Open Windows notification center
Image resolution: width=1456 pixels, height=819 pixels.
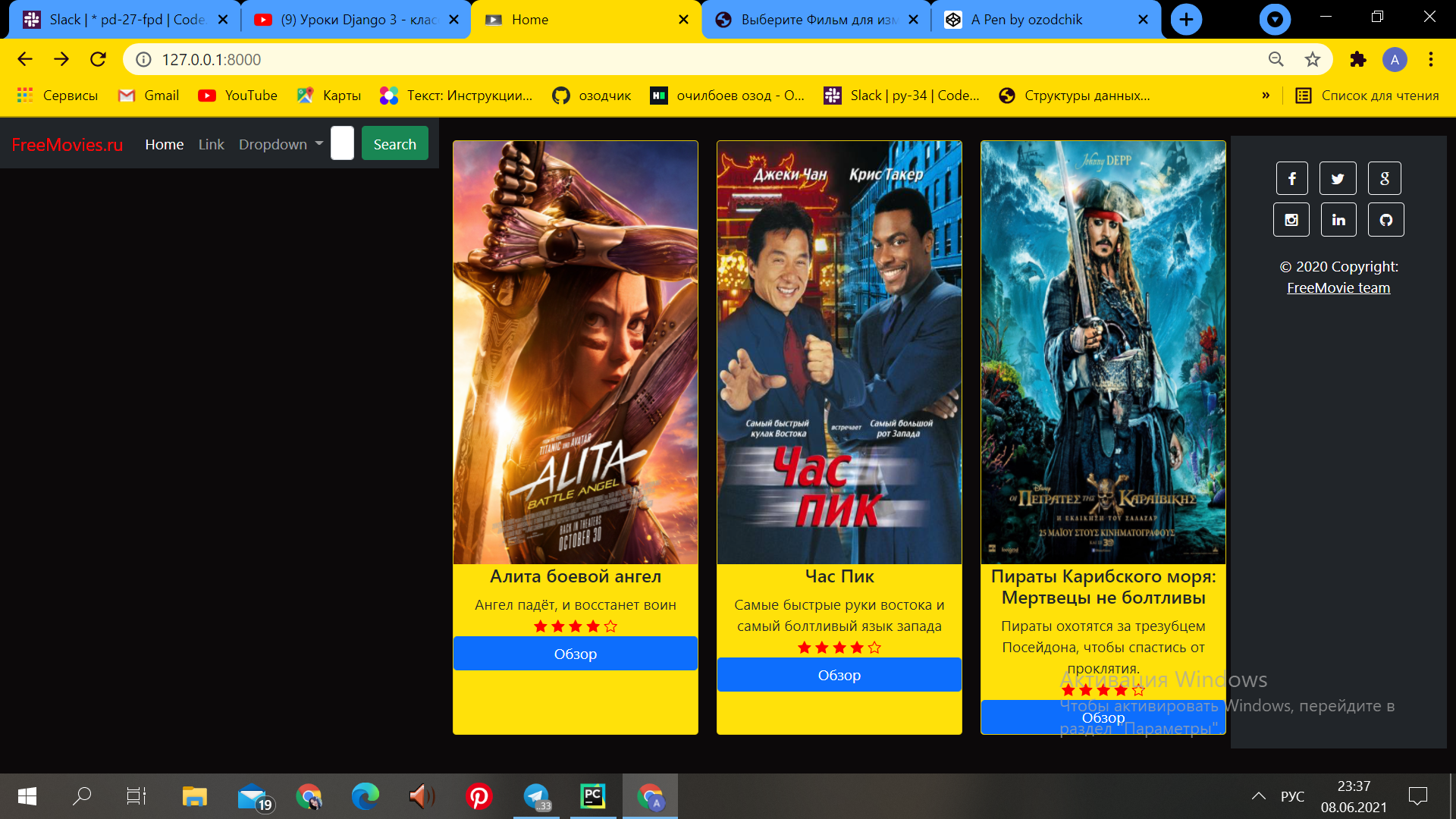[1417, 796]
